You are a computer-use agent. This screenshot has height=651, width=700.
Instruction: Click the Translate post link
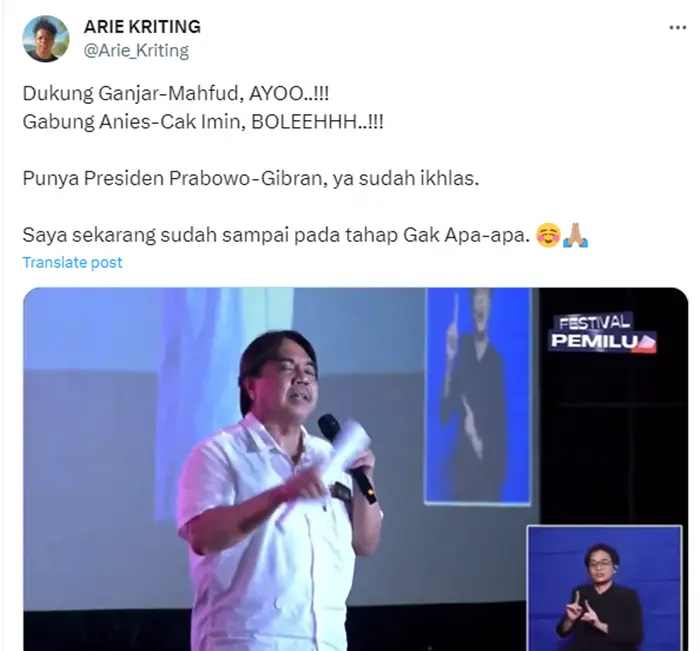[72, 263]
